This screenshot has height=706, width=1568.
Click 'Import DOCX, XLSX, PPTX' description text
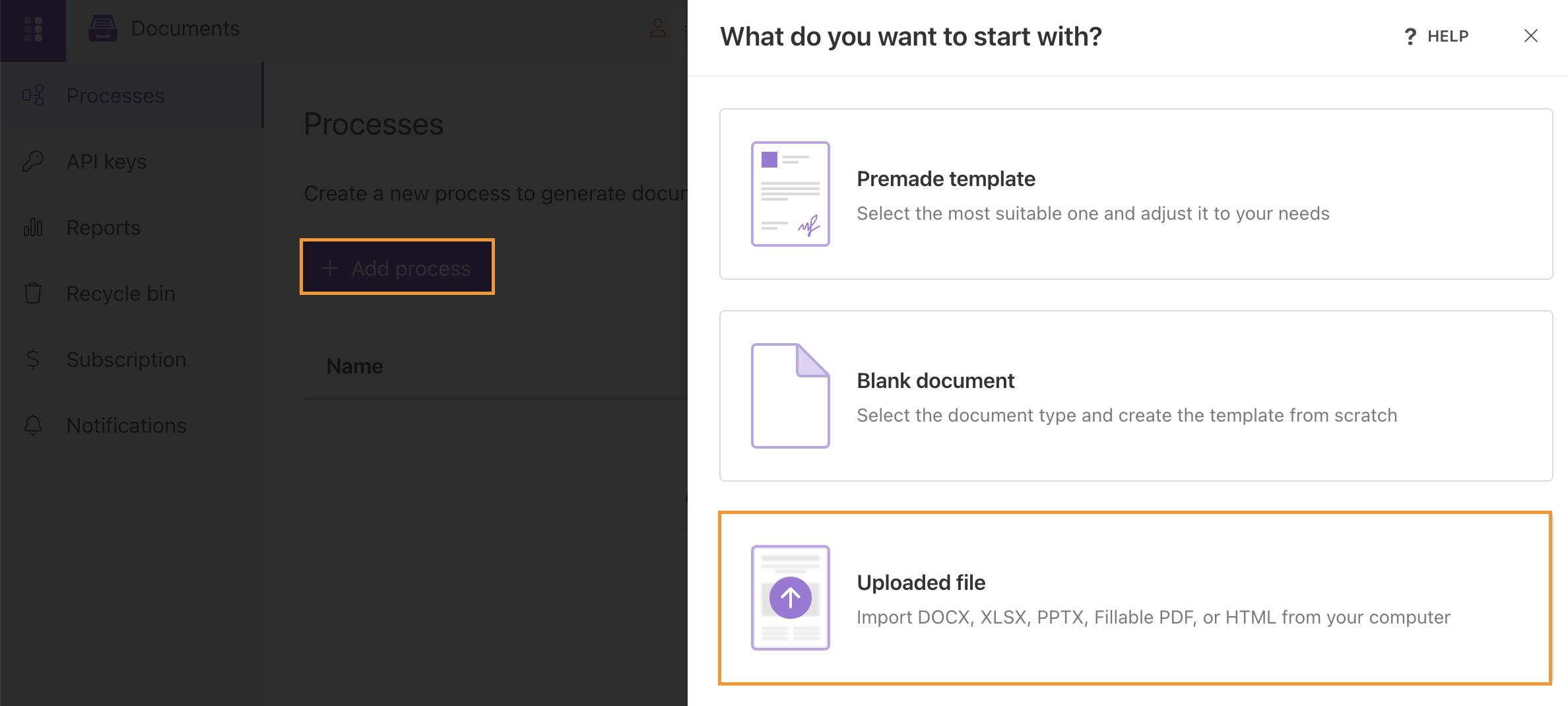[1154, 617]
